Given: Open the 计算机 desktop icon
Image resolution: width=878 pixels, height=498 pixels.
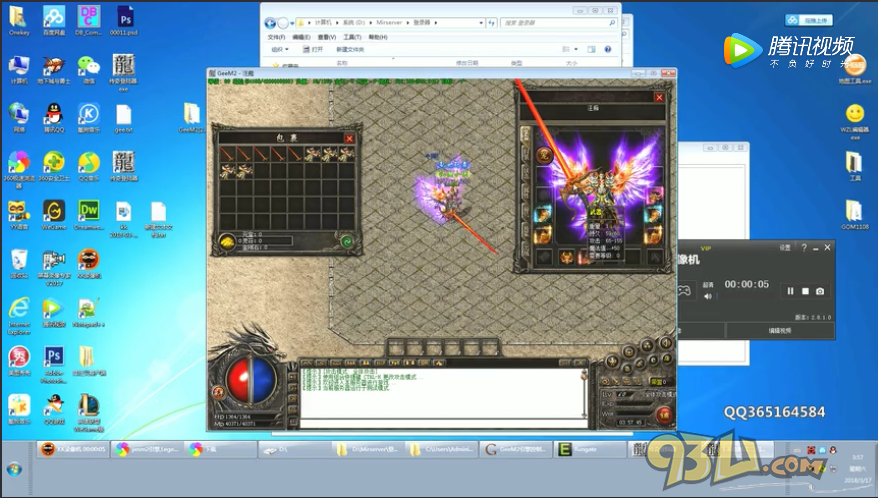Looking at the screenshot, I should click(19, 69).
